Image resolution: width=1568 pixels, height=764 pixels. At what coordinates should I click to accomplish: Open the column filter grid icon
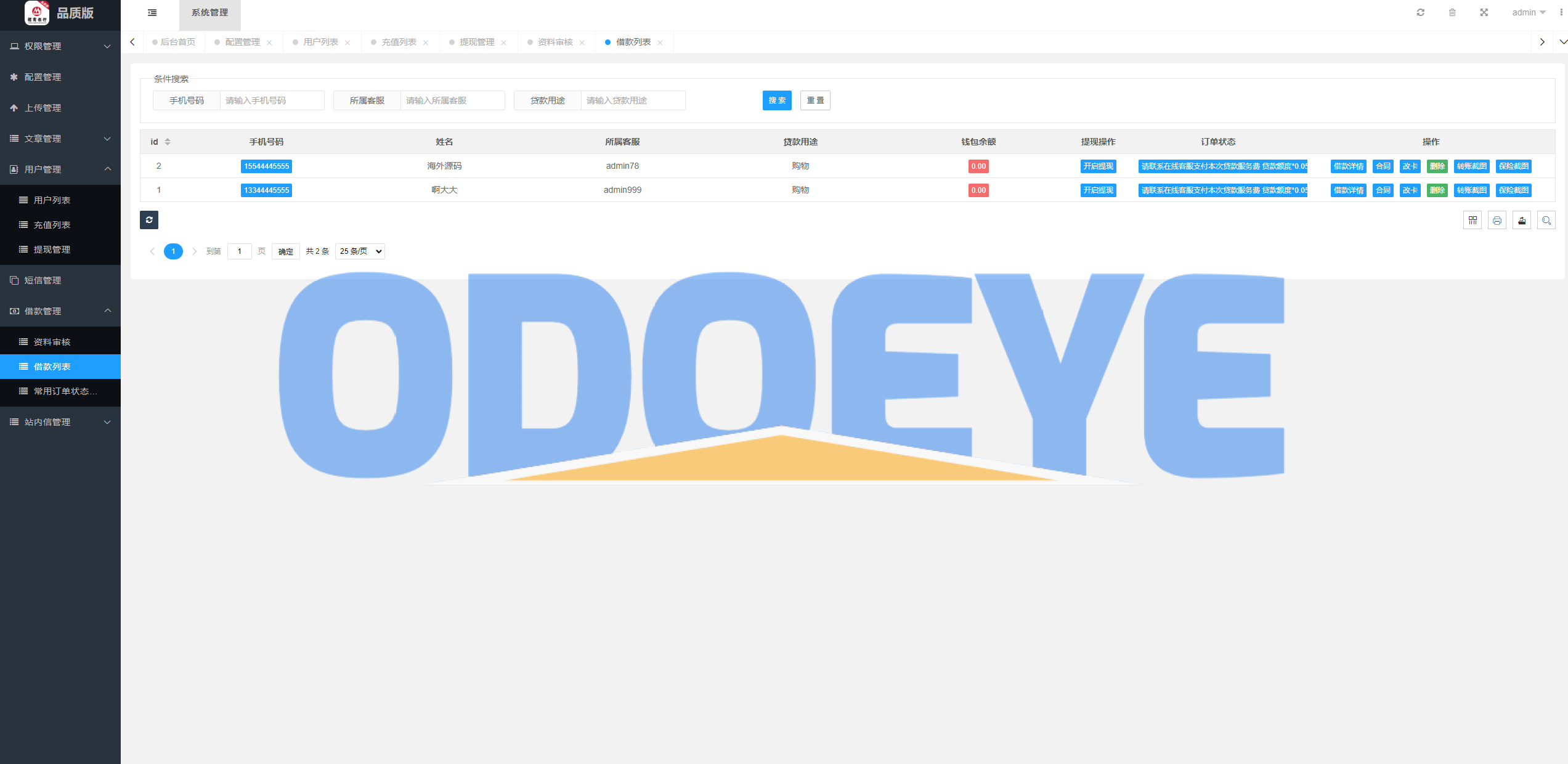coord(1473,220)
